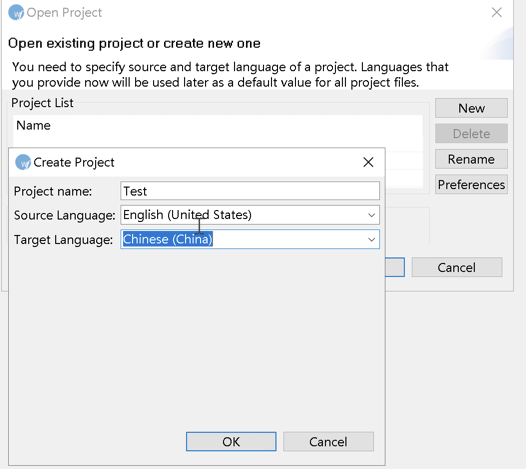Viewport: 526px width, 469px height.
Task: Confirm project creation with OK
Action: point(231,441)
